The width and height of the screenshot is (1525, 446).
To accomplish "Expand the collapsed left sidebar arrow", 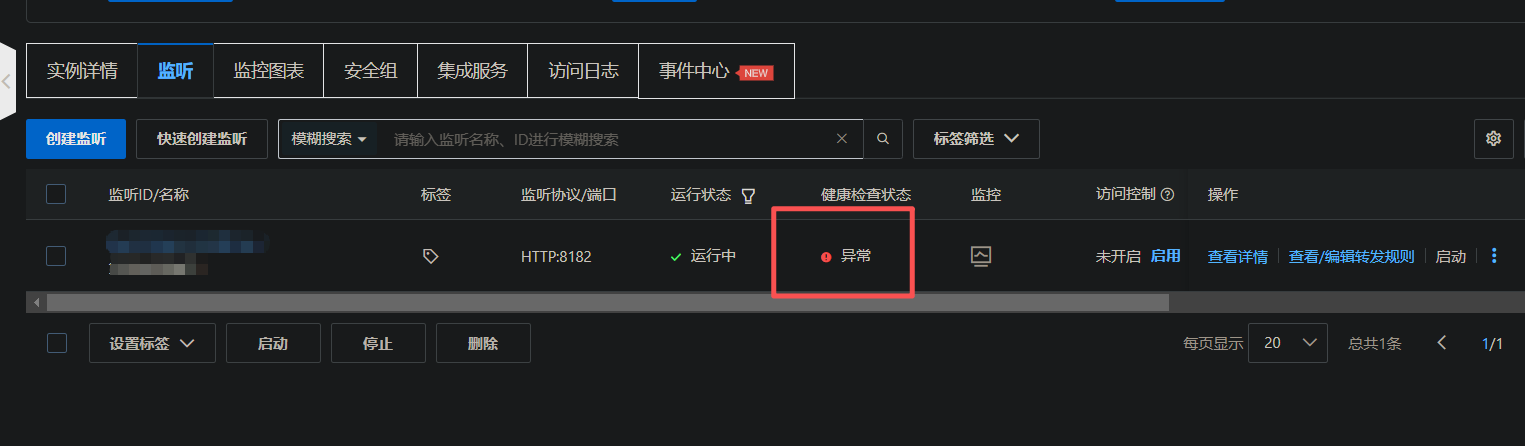I will point(7,81).
